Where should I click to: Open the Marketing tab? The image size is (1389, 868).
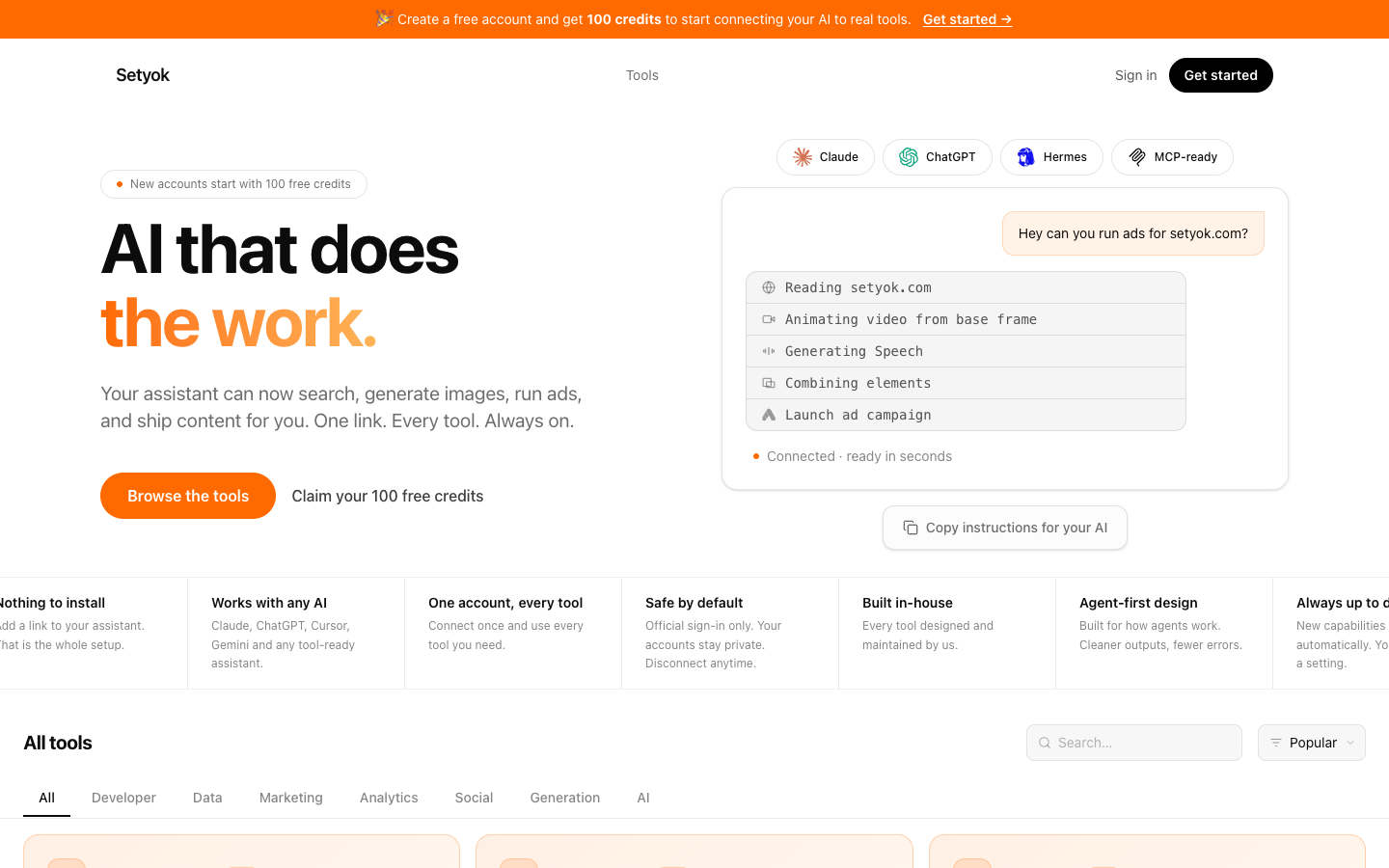[291, 798]
